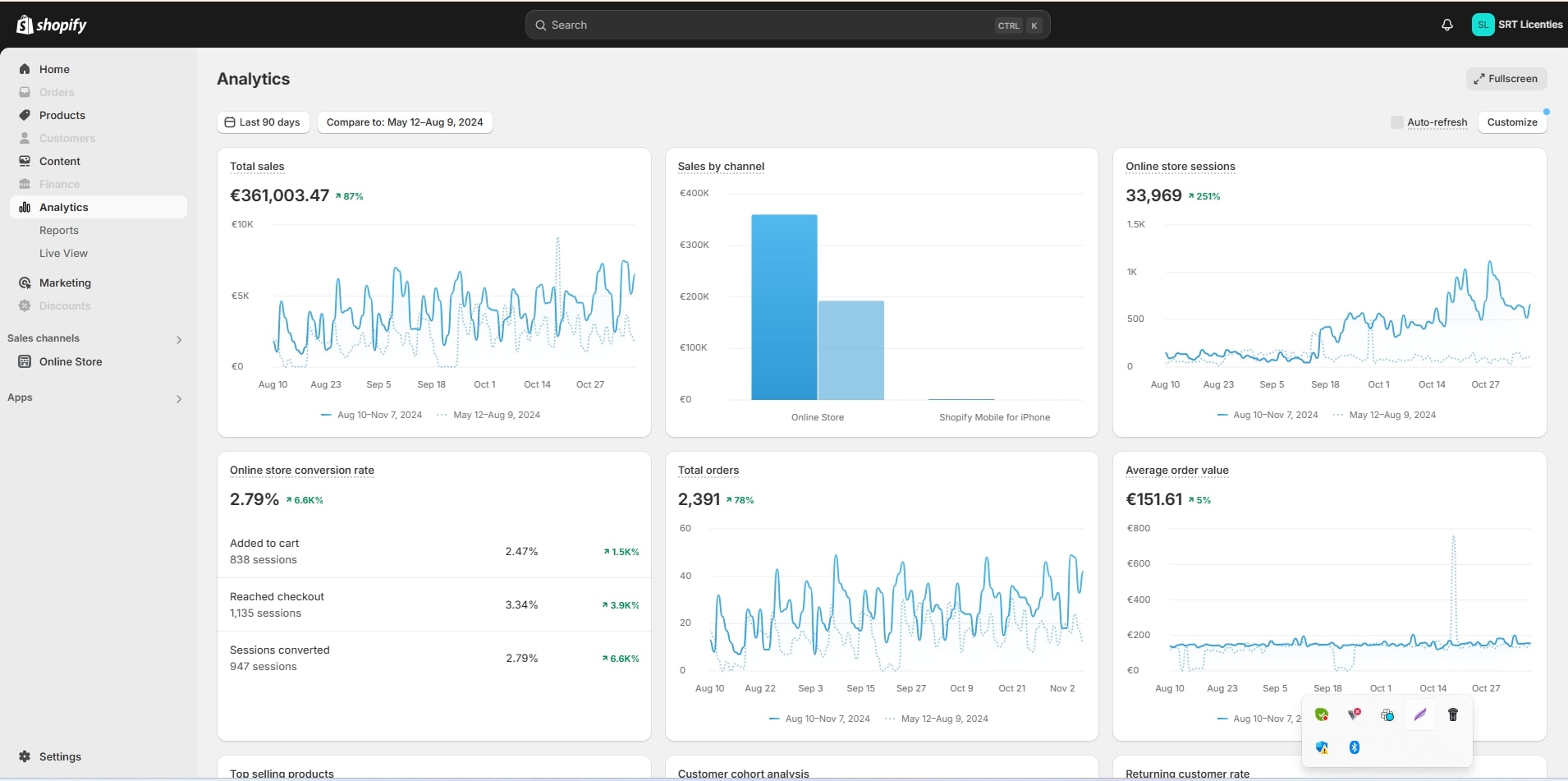The height and width of the screenshot is (781, 1568).
Task: Open the Slack icon in the system tray
Action: [x=1387, y=714]
